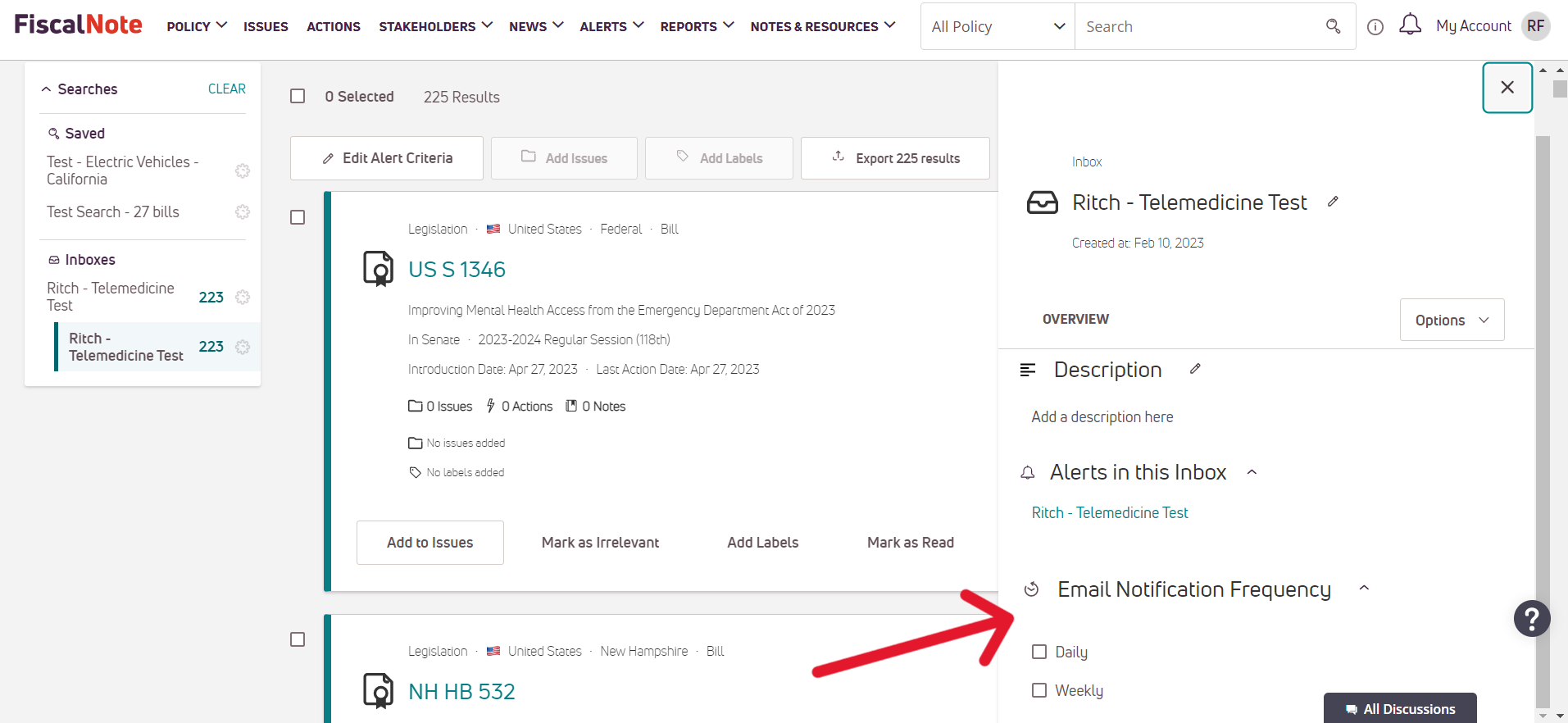
Task: Click the RF account avatar
Action: 1536,26
